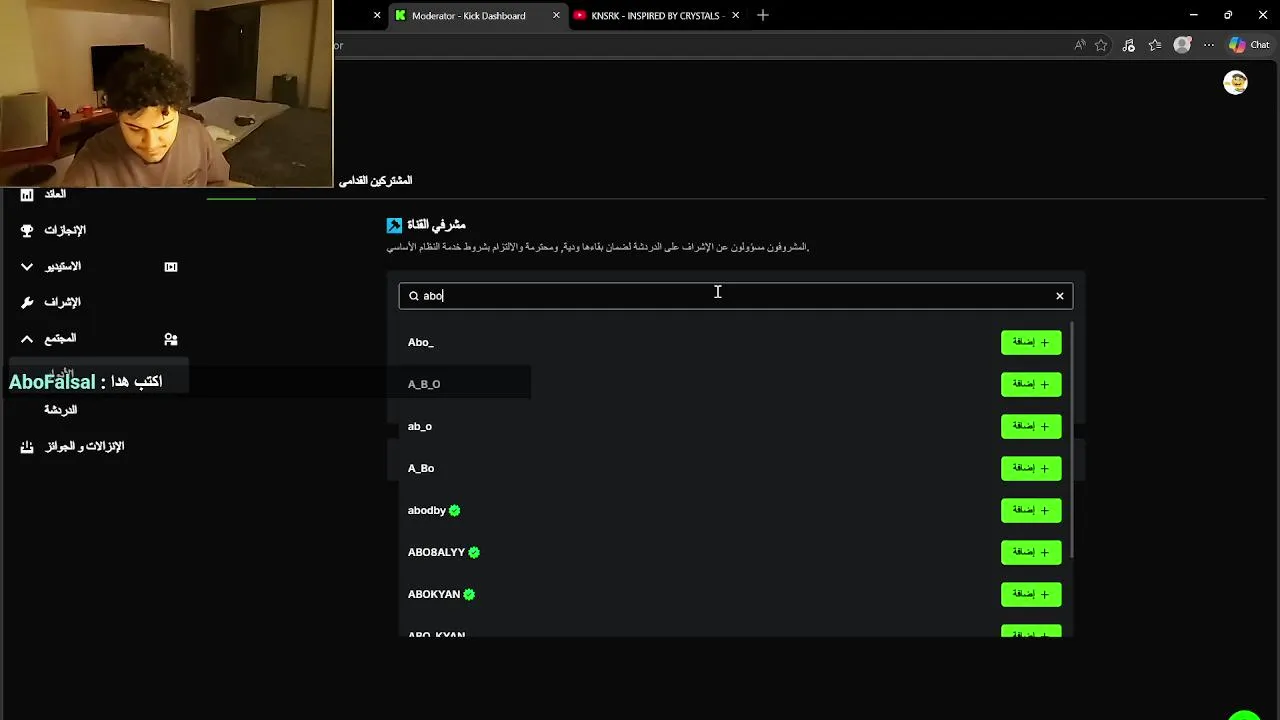The image size is (1280, 720).
Task: Open browser settings and more menu
Action: click(x=1209, y=45)
